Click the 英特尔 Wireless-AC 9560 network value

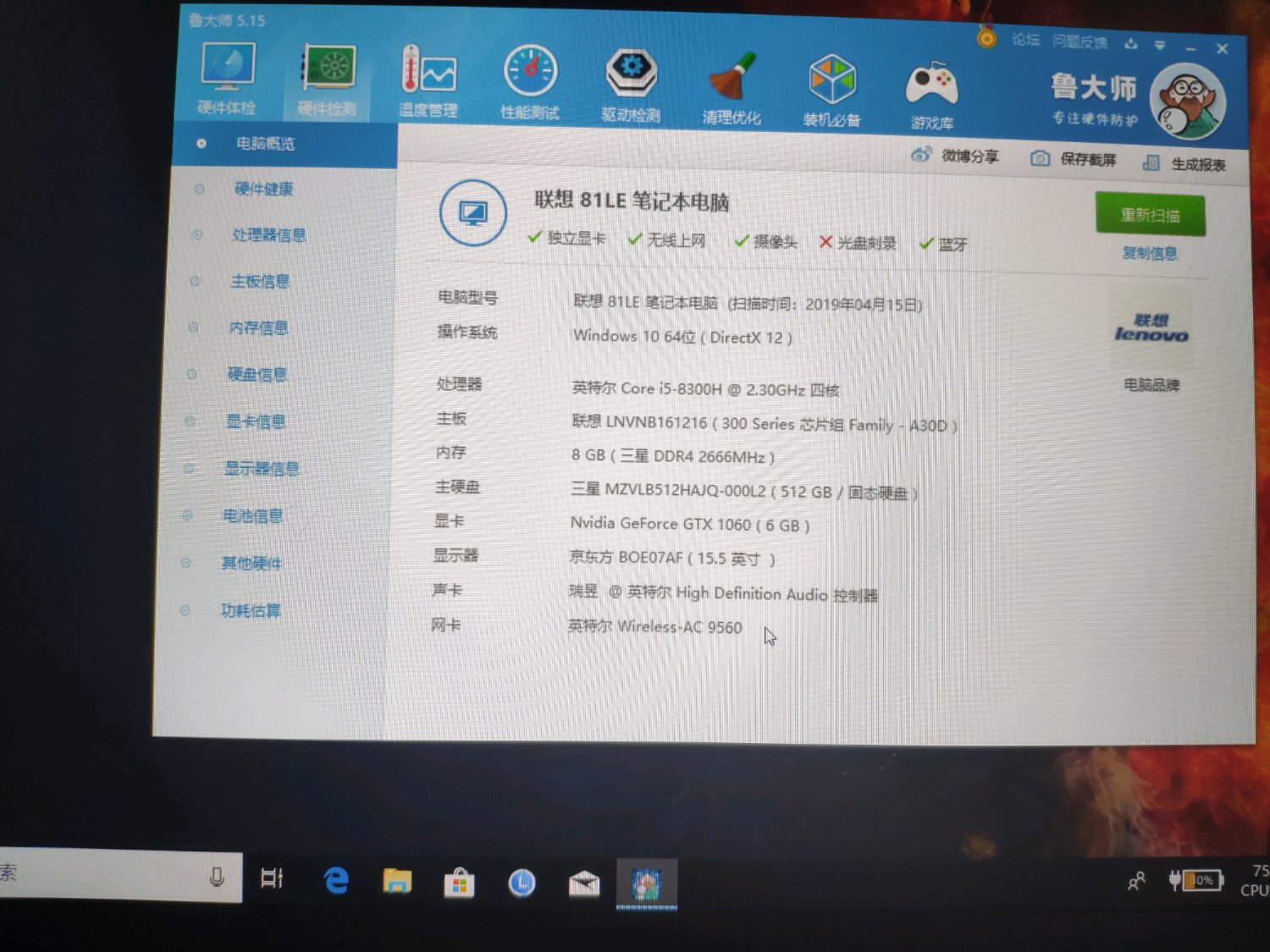655,626
